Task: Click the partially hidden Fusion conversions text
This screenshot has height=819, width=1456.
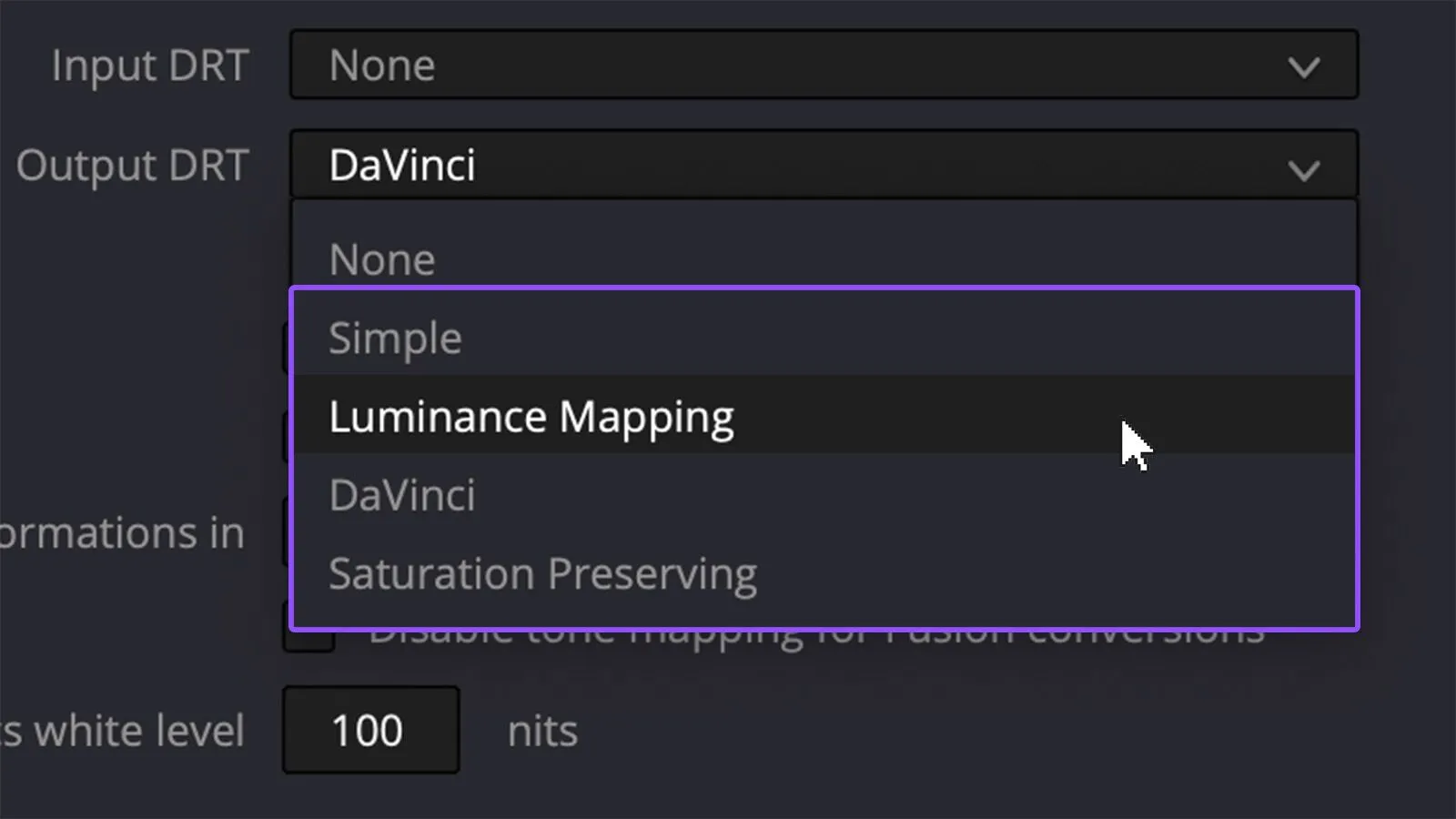Action: point(816,635)
